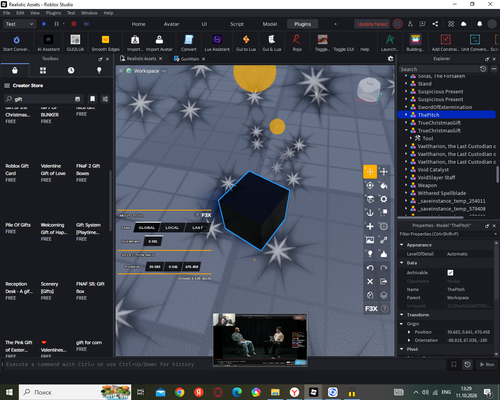Screen dimensions: 500x400
Task: Start playtest with the blue Play button
Action: (44, 24)
